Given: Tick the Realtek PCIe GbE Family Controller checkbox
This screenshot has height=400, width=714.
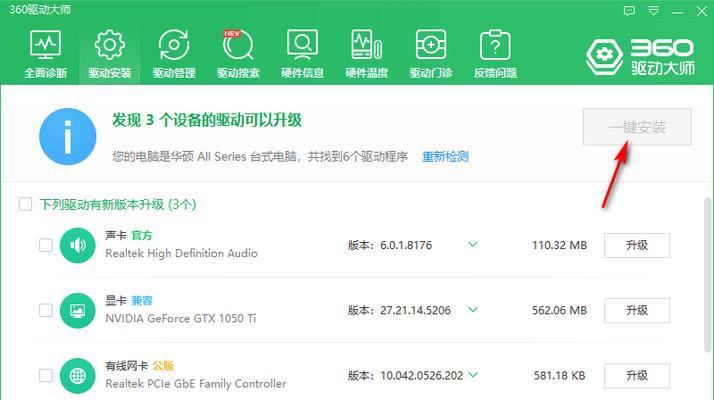Looking at the screenshot, I should pos(46,375).
